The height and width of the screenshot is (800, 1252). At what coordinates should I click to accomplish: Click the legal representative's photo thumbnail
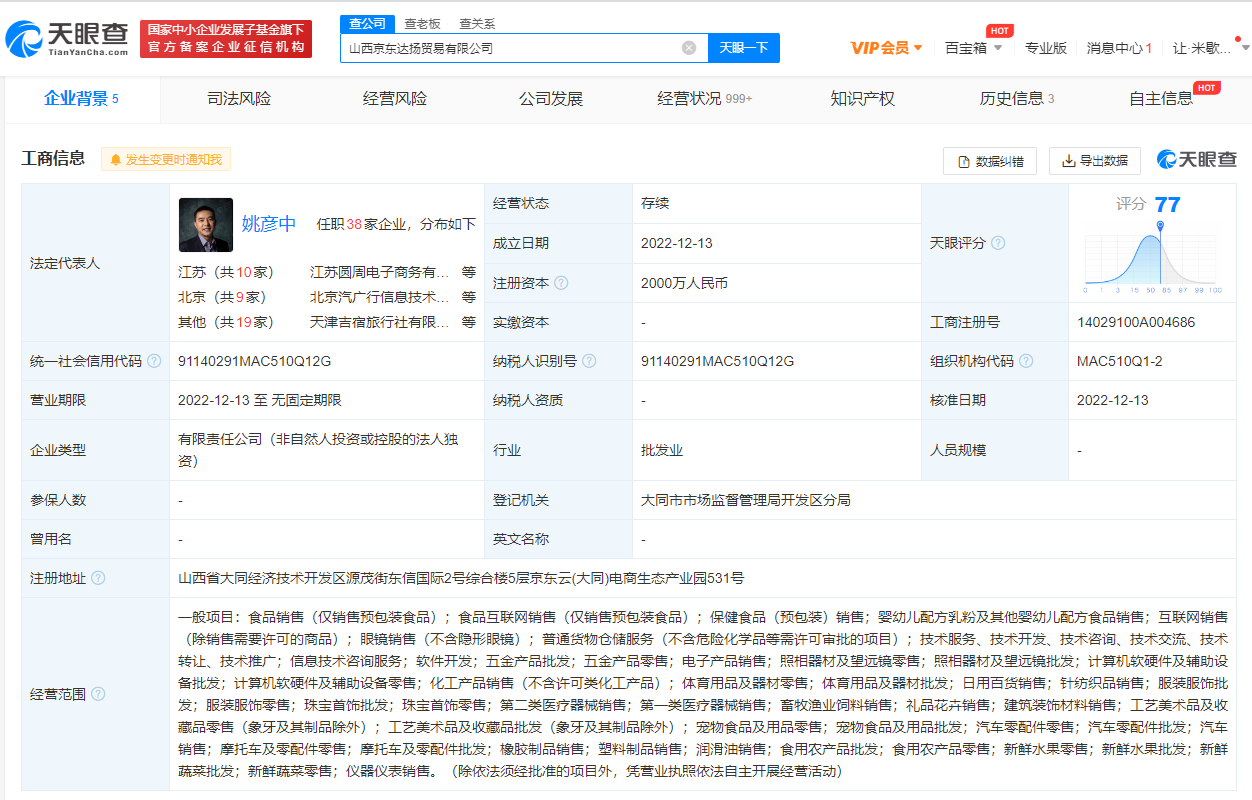coord(206,225)
